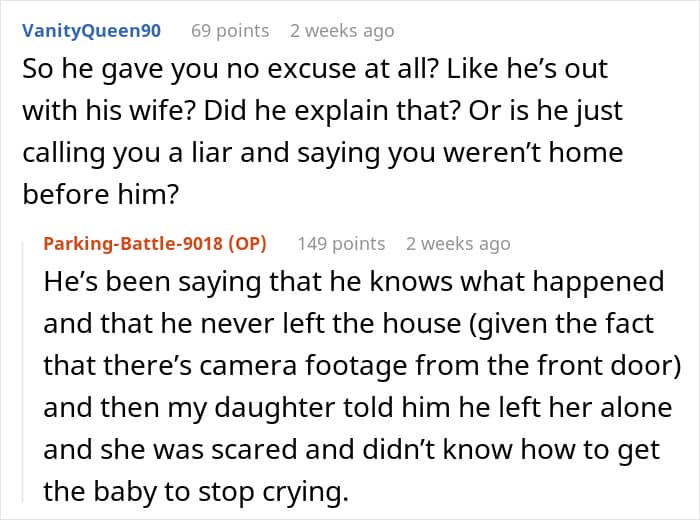700x520 pixels.
Task: Click the reply's "2 weeks ago" timestamp
Action: point(458,243)
